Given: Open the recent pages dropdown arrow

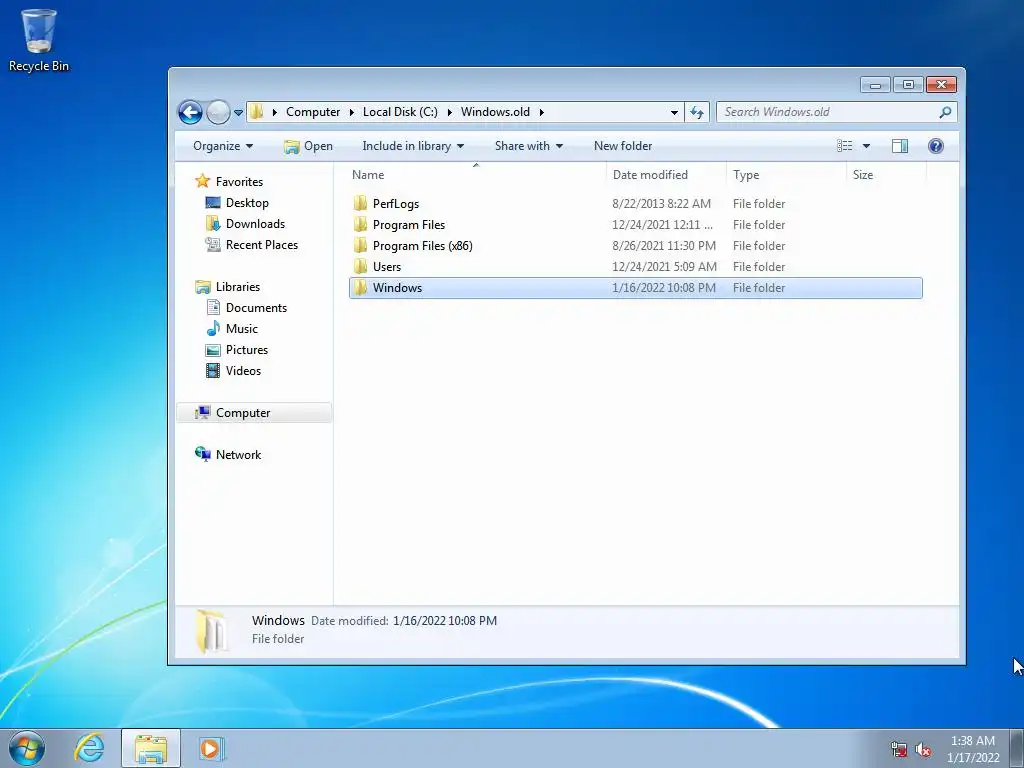Looking at the screenshot, I should 238,112.
